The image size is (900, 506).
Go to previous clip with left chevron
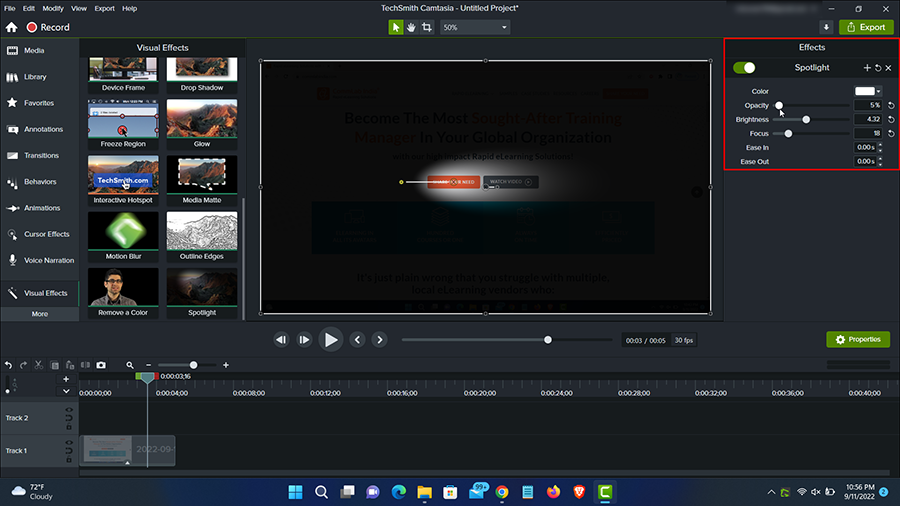358,340
